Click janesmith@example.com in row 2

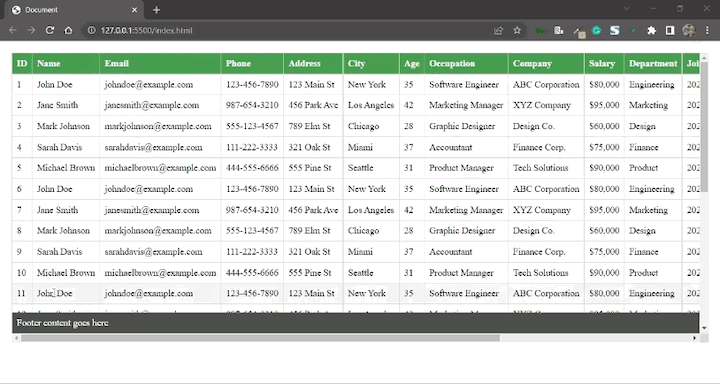(152, 105)
